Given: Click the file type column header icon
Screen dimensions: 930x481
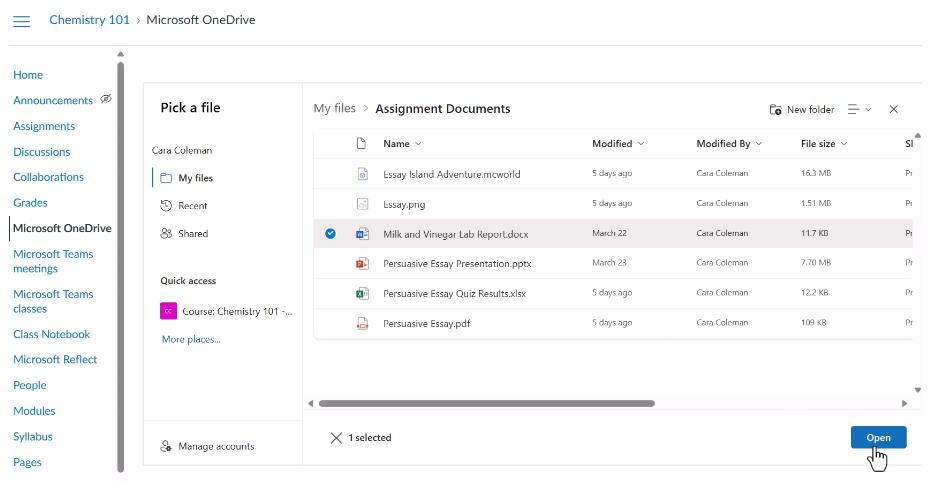Looking at the screenshot, I should [x=361, y=144].
